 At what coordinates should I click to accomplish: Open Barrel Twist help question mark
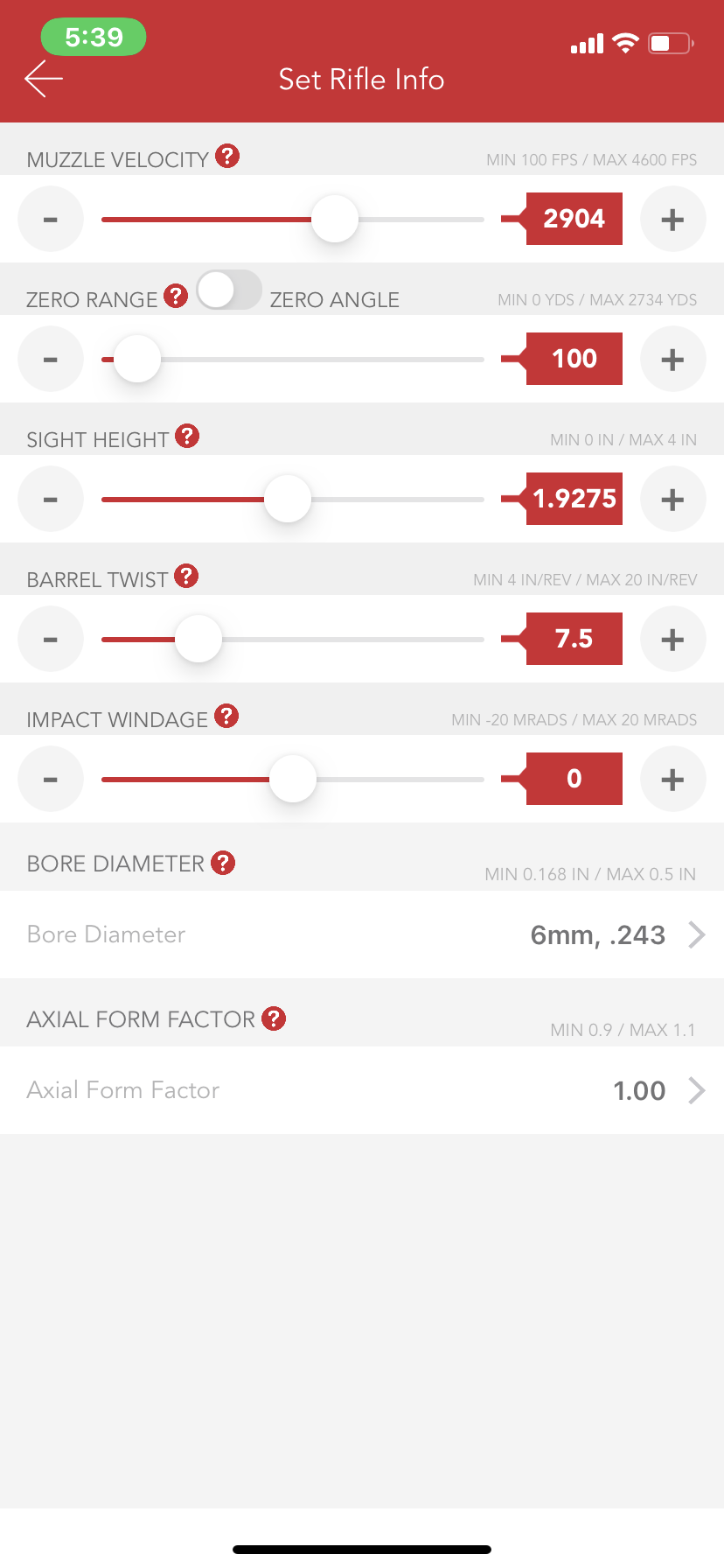[x=186, y=576]
